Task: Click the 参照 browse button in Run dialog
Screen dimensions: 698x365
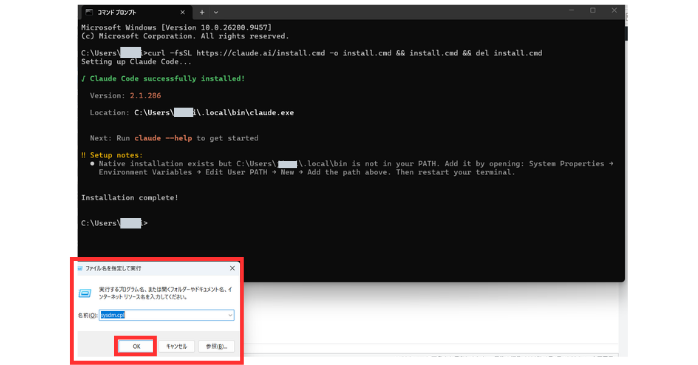Action: tap(216, 346)
